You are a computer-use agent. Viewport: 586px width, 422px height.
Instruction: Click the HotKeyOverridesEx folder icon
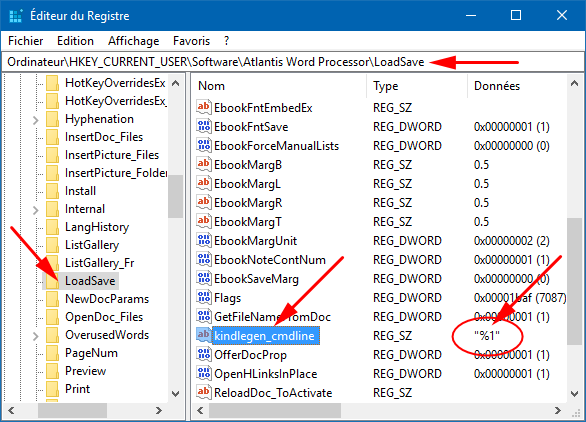(x=52, y=83)
